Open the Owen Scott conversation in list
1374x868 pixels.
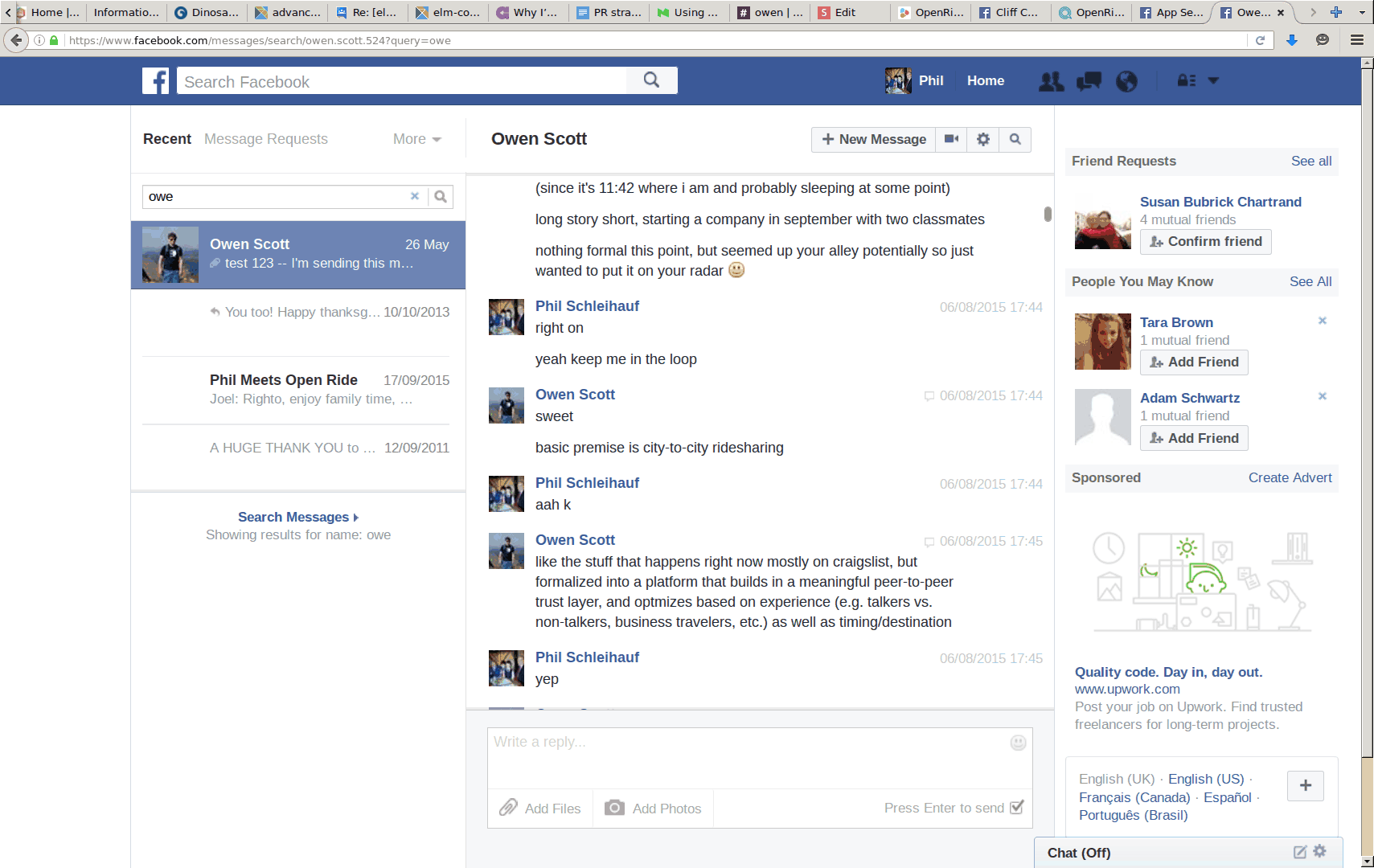click(x=298, y=255)
